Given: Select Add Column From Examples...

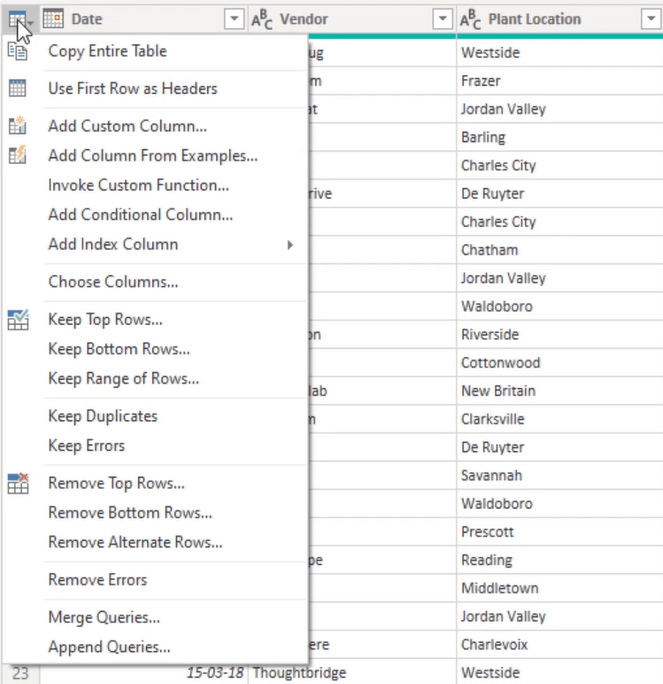Looking at the screenshot, I should point(155,156).
